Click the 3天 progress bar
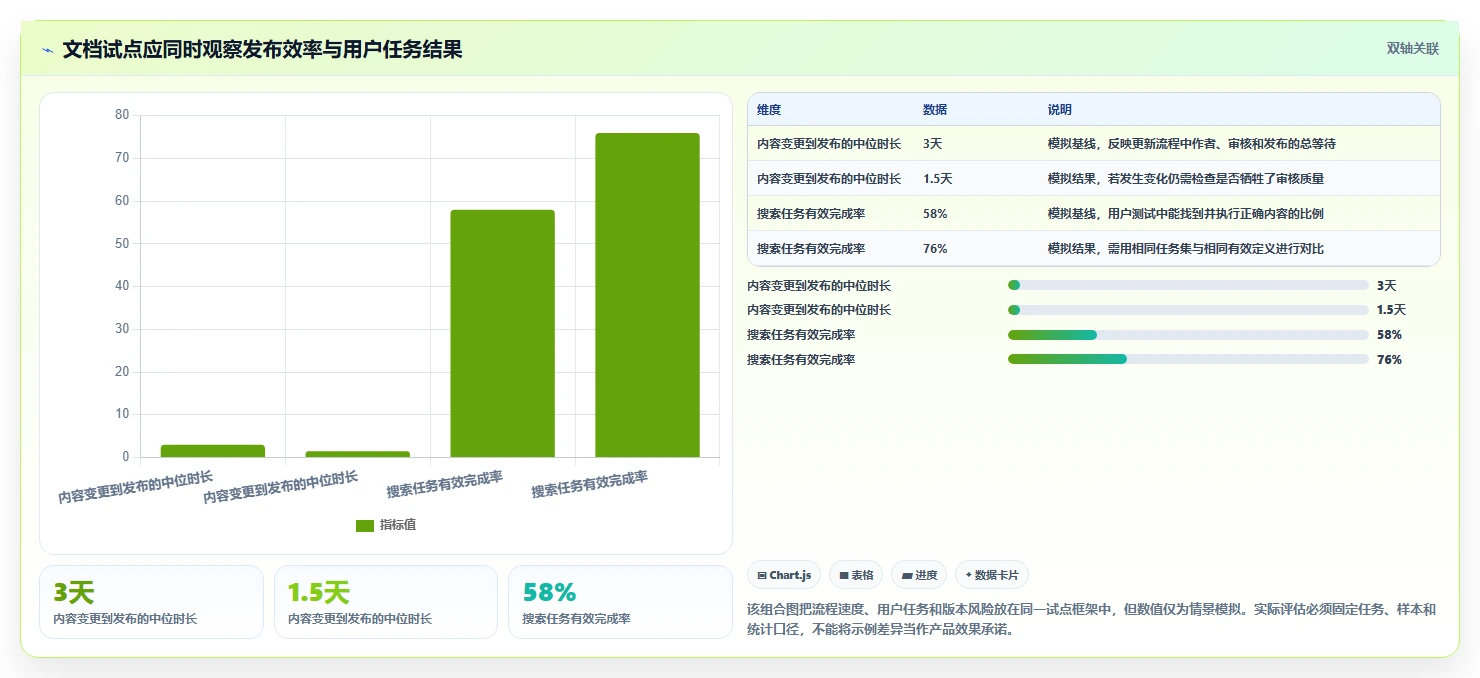 click(x=1188, y=285)
